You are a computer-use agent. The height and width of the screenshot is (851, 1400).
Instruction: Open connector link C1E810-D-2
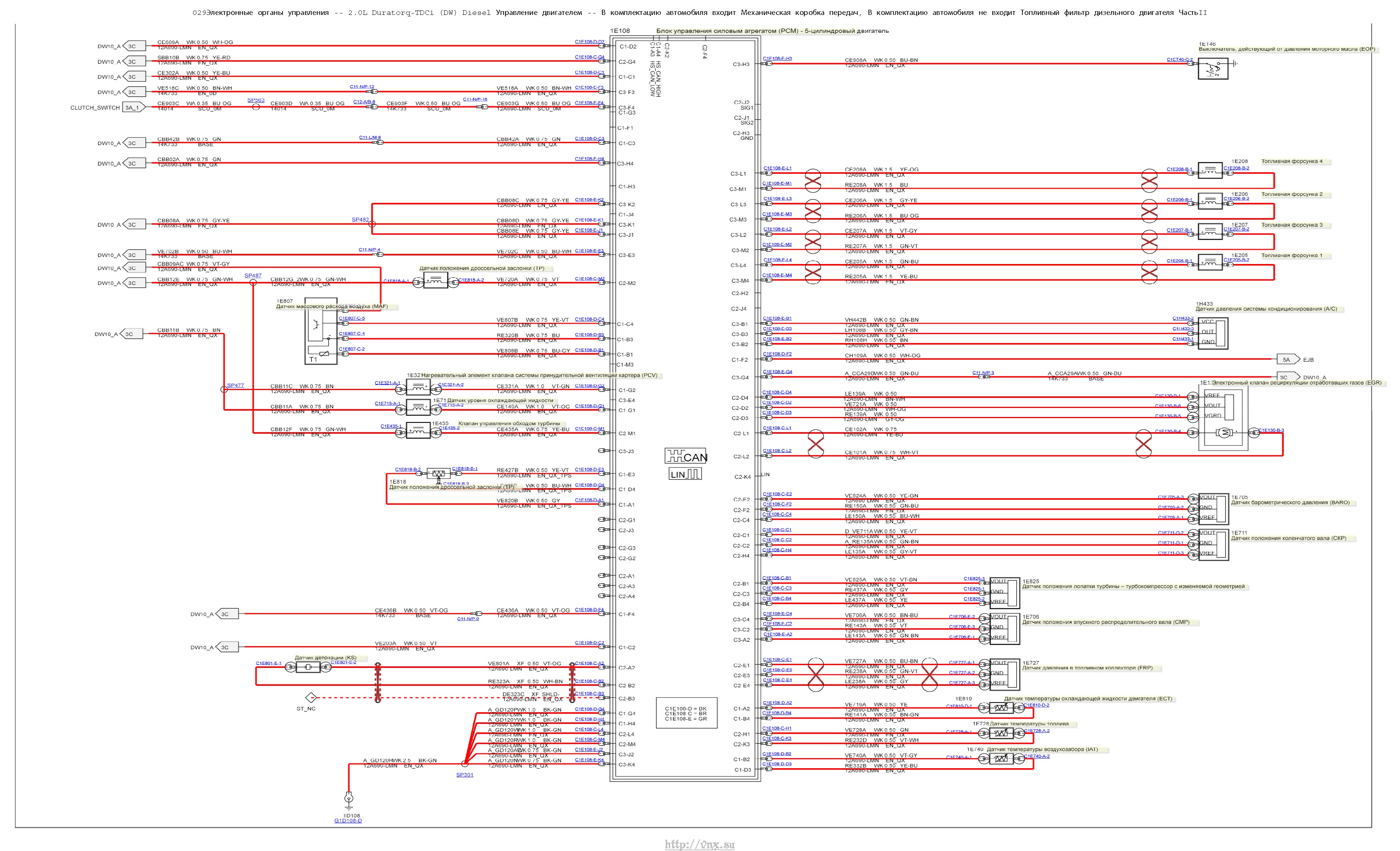[1036, 705]
